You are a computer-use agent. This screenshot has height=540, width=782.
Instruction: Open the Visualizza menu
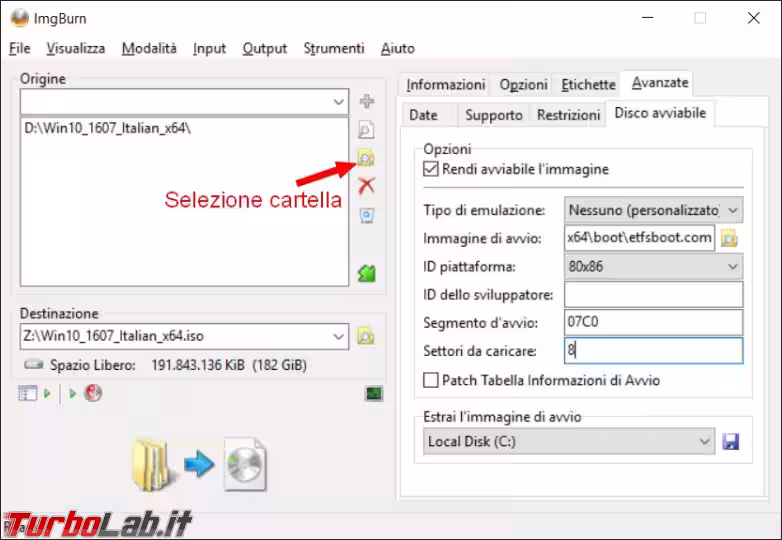click(x=76, y=48)
